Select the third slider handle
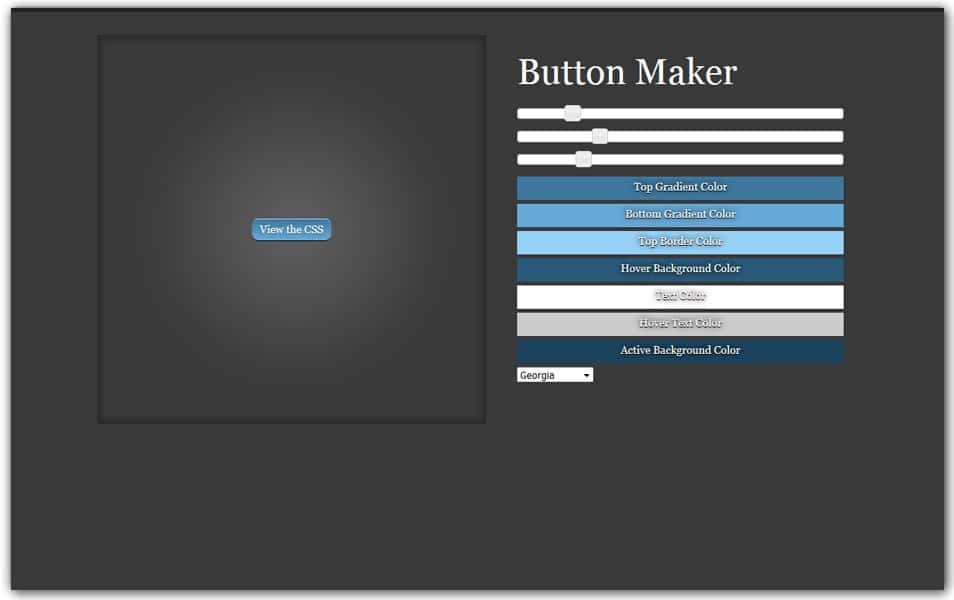The image size is (954, 600). [584, 158]
